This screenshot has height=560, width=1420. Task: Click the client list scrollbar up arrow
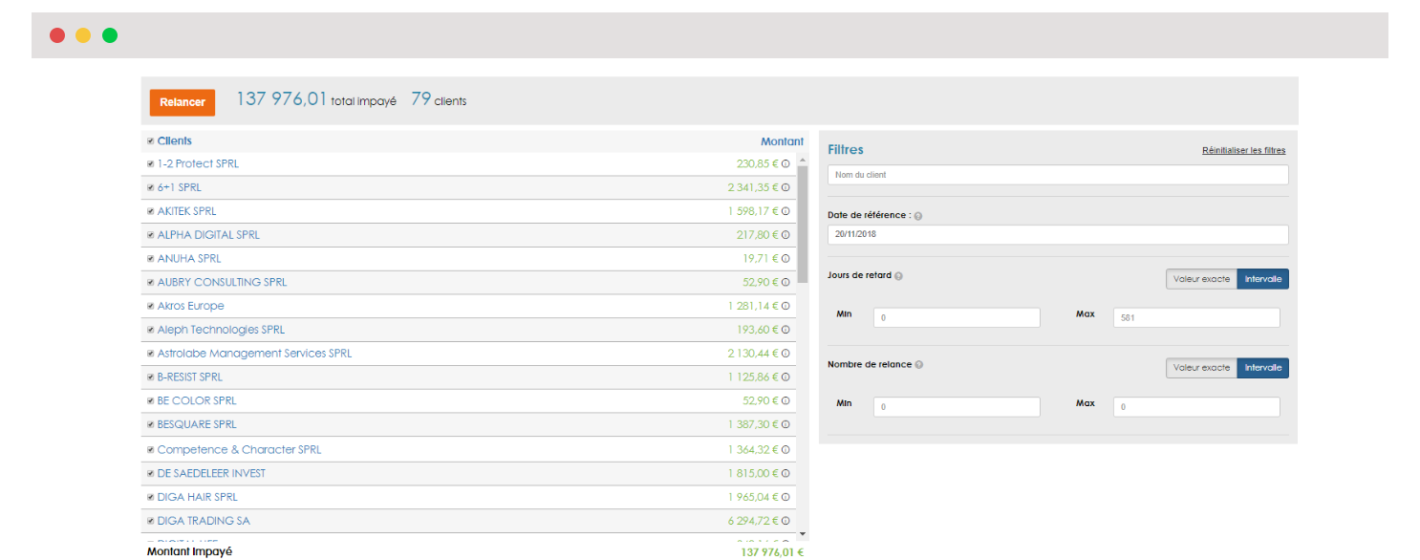point(802,159)
